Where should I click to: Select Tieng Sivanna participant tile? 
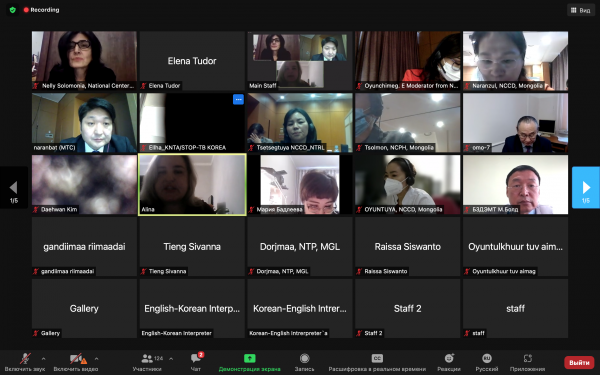(x=192, y=246)
